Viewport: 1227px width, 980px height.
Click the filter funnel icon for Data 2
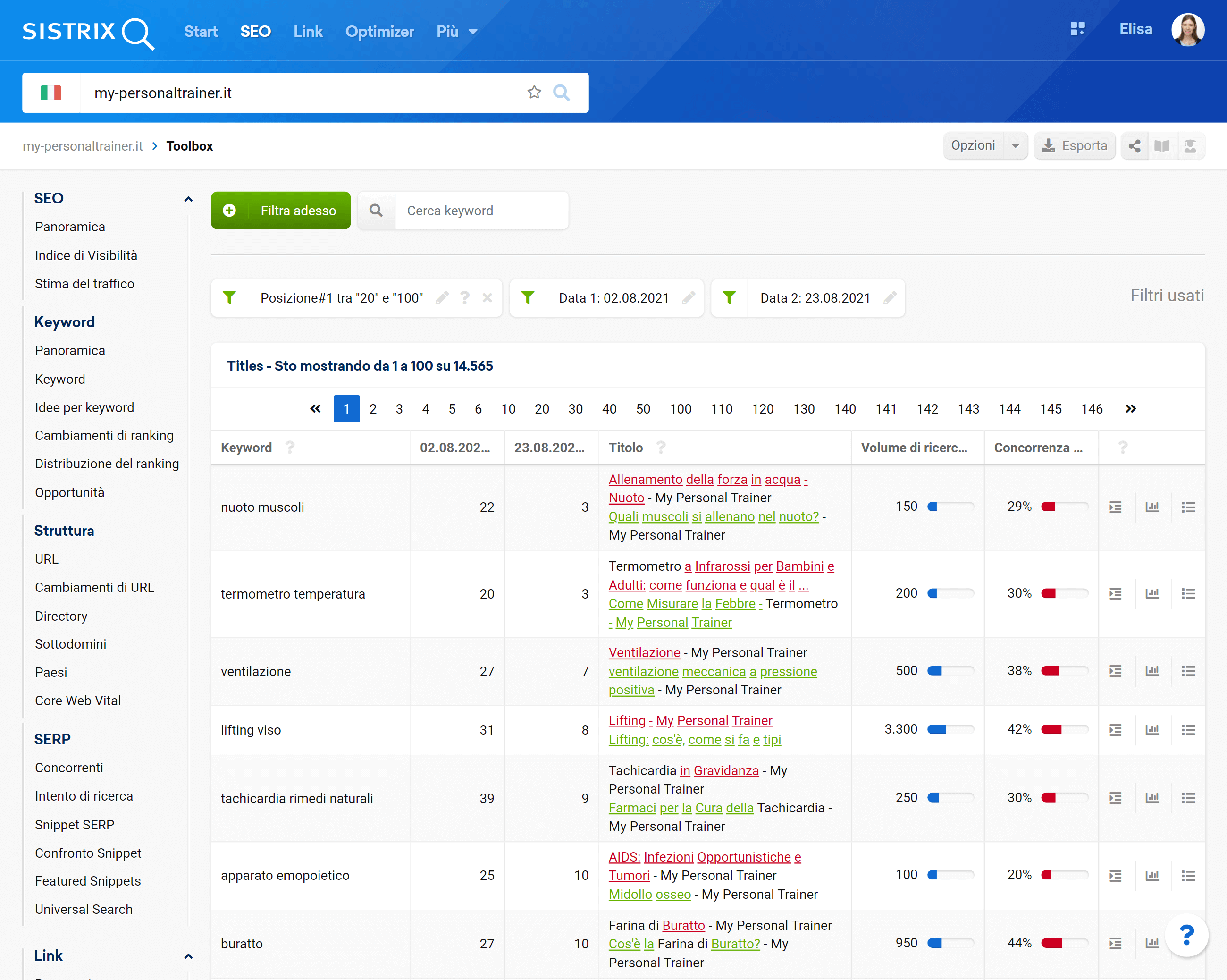[x=731, y=297]
